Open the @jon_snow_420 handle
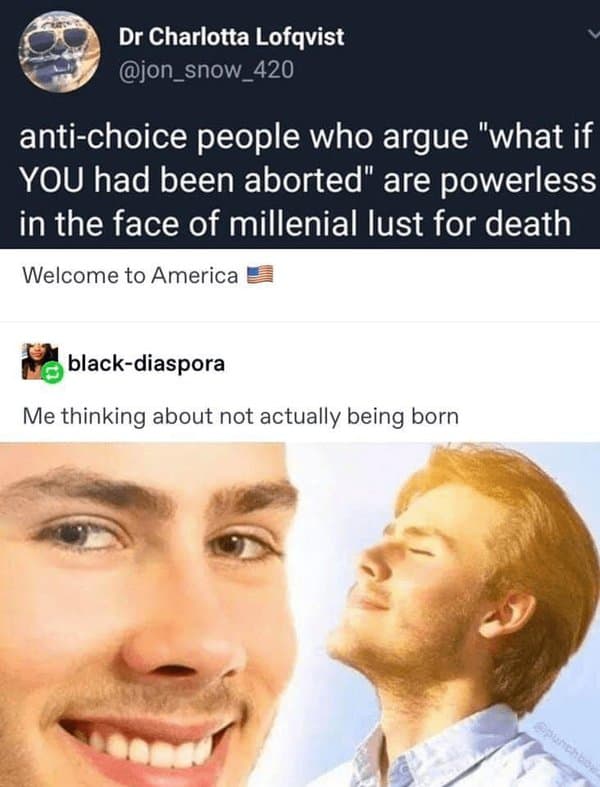Image resolution: width=600 pixels, height=787 pixels. [x=205, y=70]
